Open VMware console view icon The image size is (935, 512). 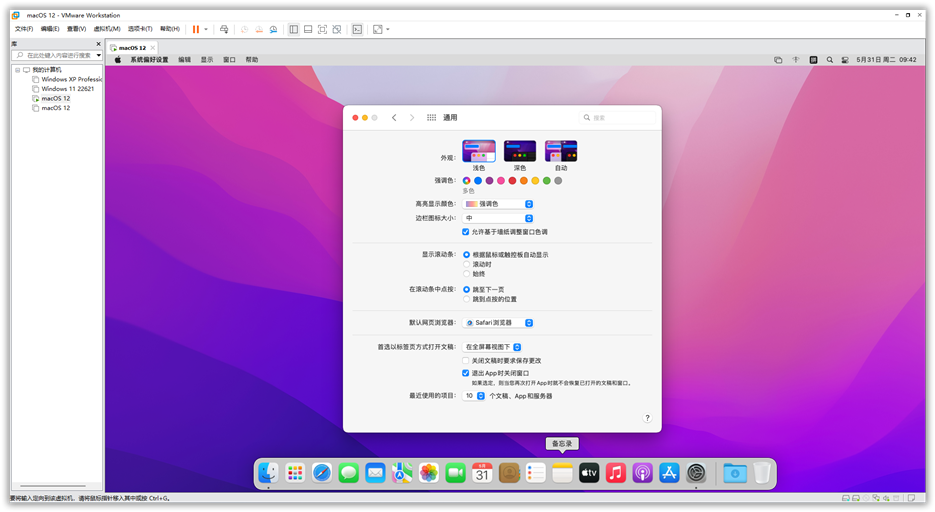[357, 29]
